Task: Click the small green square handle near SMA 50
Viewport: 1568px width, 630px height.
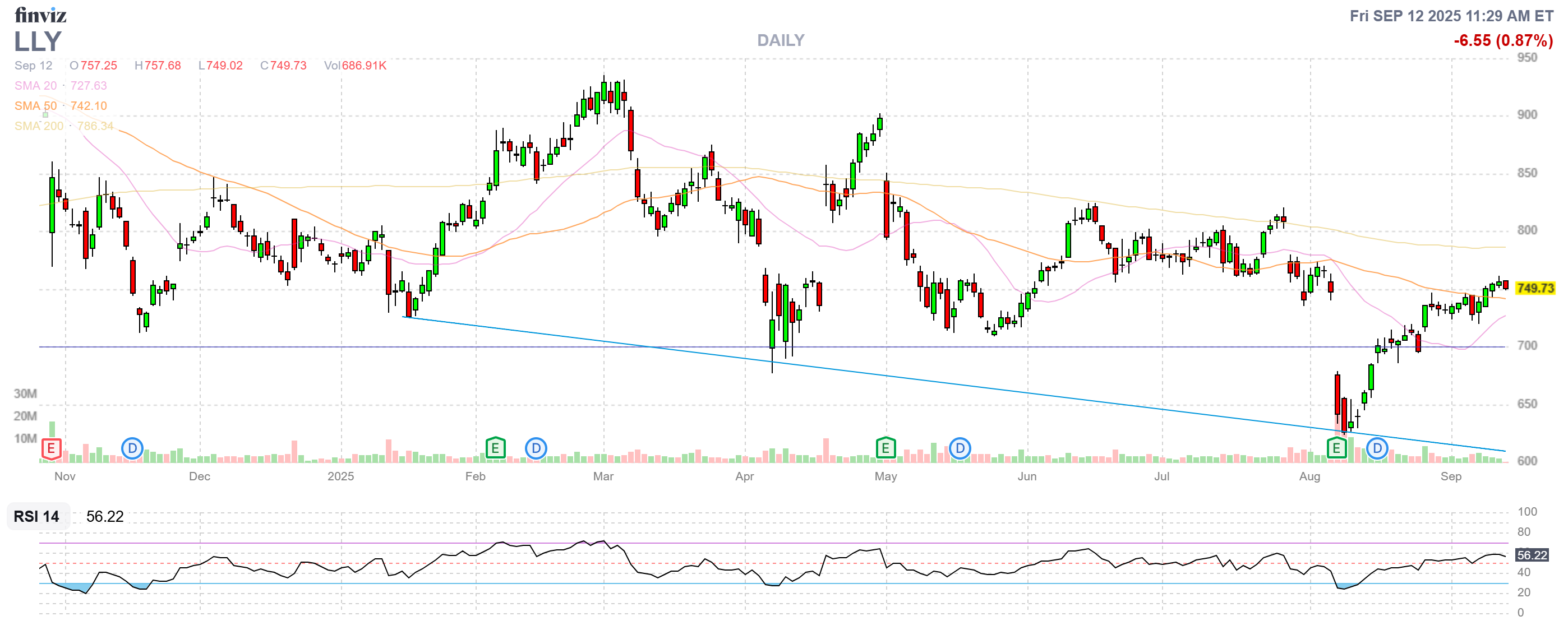Action: (x=45, y=115)
